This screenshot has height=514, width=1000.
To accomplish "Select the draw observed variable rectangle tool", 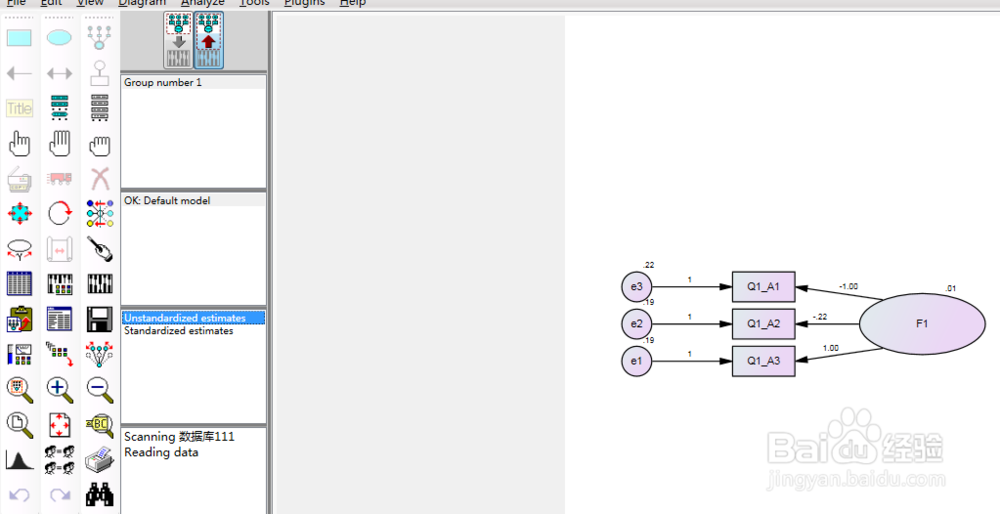I will pos(19,38).
